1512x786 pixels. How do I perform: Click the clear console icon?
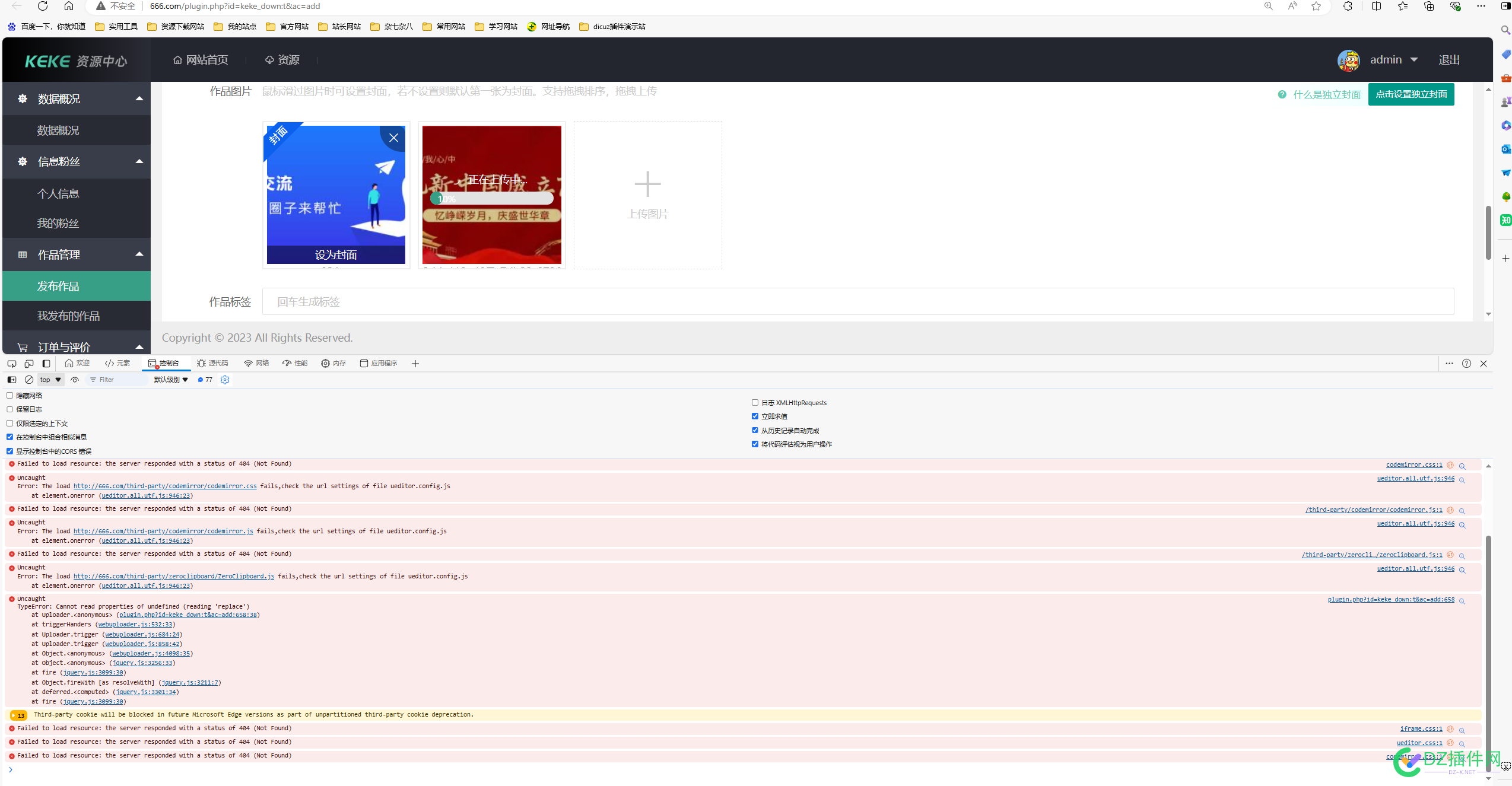coord(29,380)
